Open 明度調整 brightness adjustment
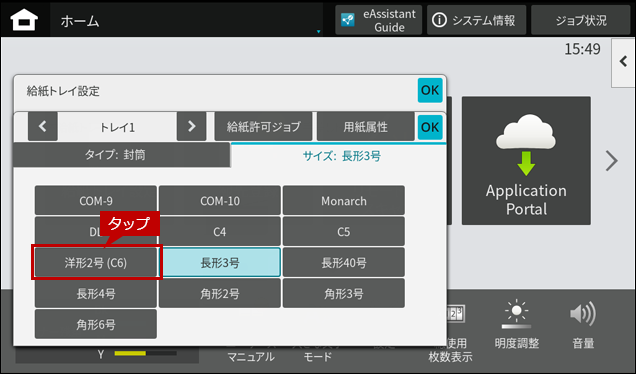The width and height of the screenshot is (636, 374). pyautogui.click(x=516, y=326)
